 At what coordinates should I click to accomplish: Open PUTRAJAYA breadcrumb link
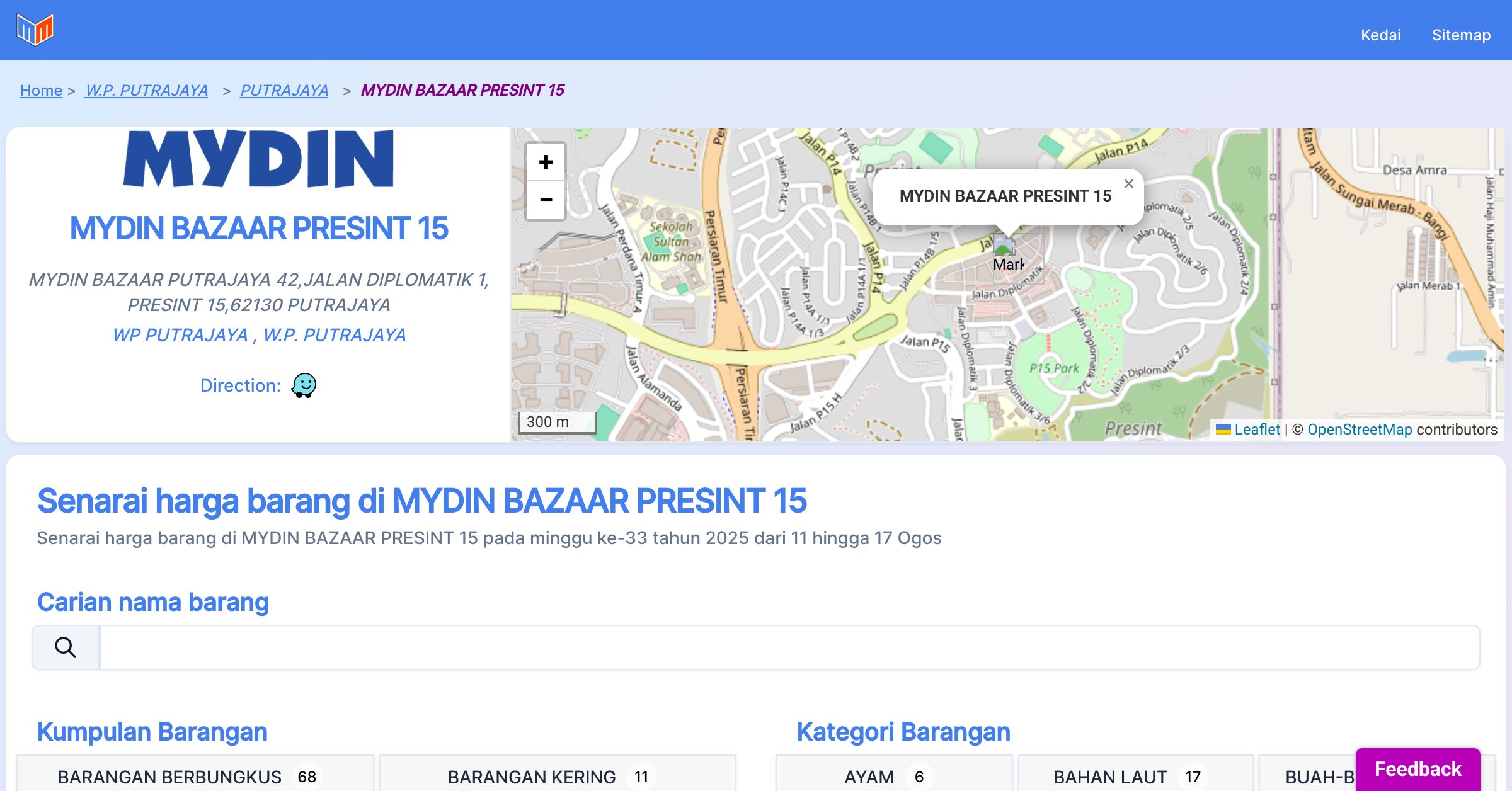point(284,90)
